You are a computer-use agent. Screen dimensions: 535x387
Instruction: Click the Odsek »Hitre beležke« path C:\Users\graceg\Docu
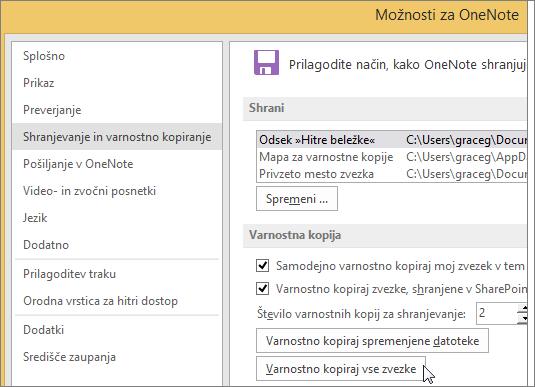coord(466,140)
